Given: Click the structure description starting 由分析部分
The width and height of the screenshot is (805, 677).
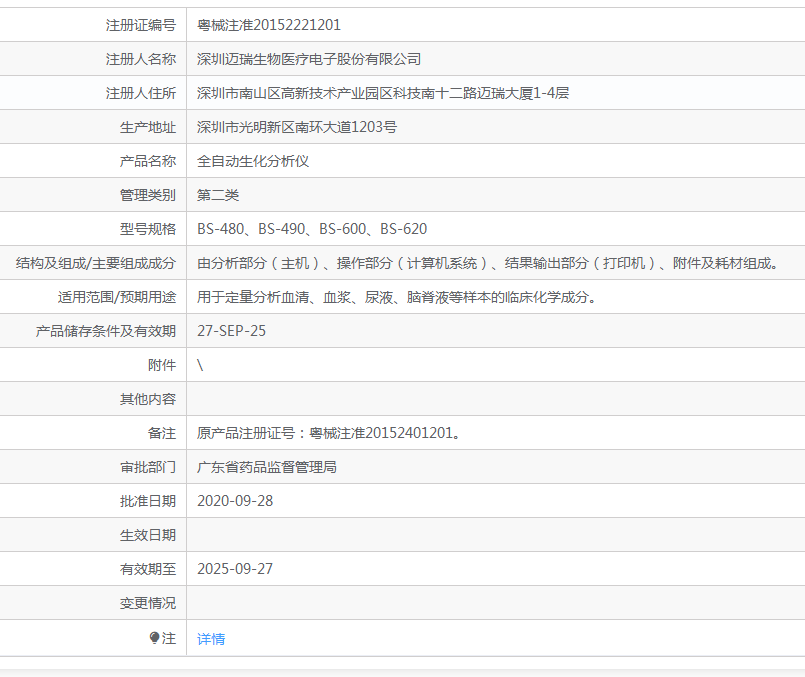Looking at the screenshot, I should (488, 263).
